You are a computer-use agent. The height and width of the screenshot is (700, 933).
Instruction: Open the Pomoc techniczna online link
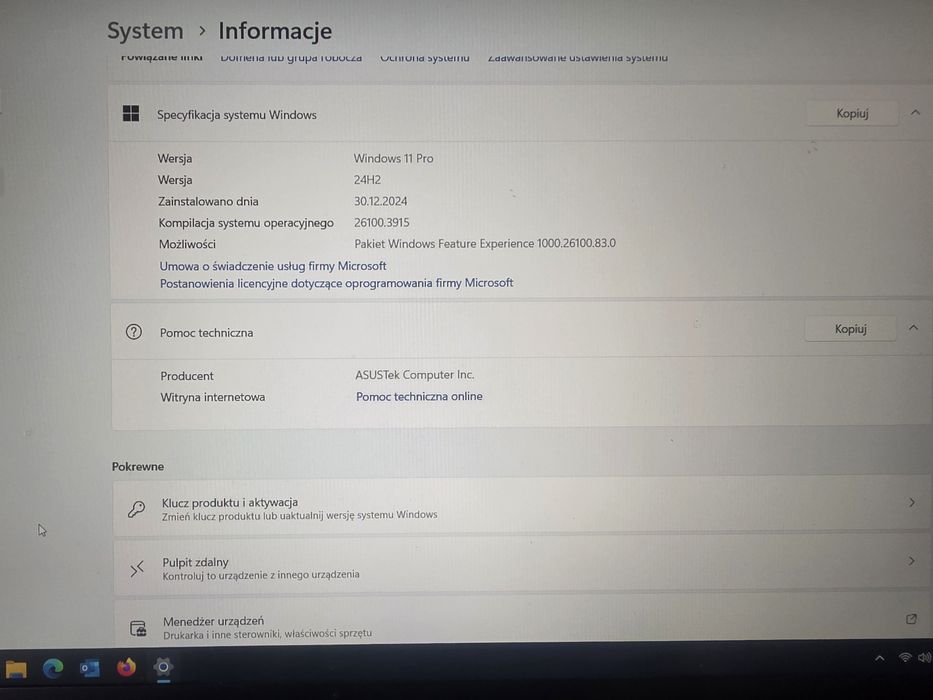click(419, 396)
